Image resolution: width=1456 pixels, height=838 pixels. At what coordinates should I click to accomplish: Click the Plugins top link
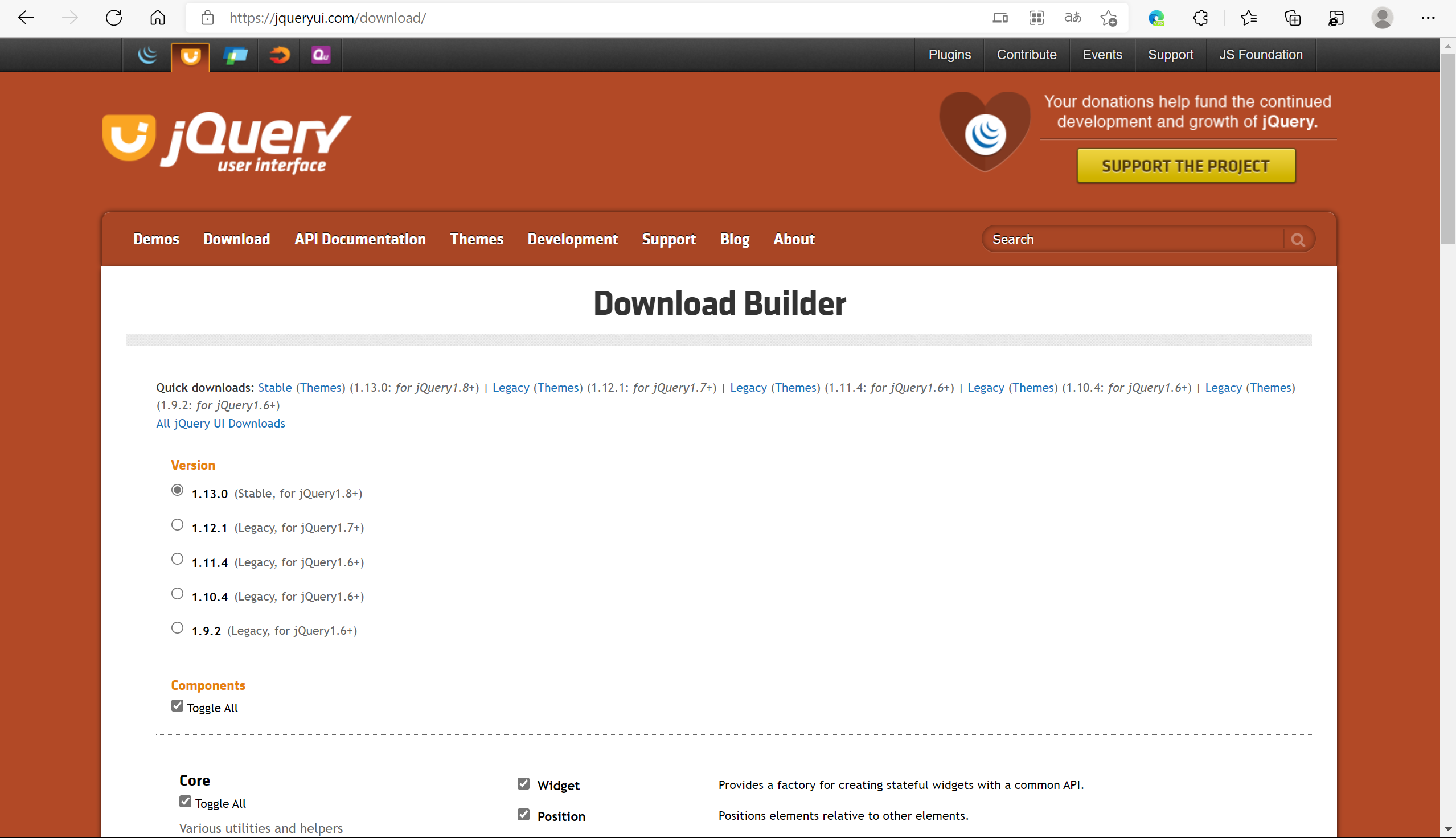point(950,55)
